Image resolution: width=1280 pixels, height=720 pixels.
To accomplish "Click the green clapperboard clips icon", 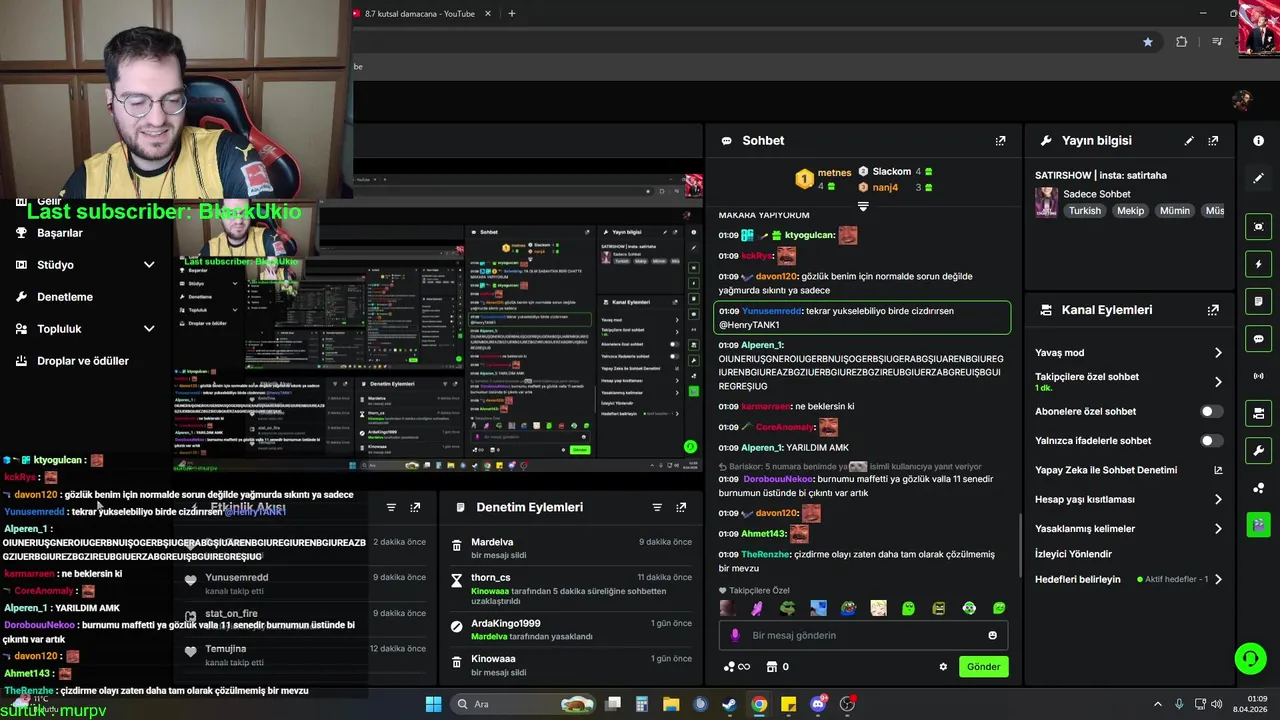I will click(1258, 524).
